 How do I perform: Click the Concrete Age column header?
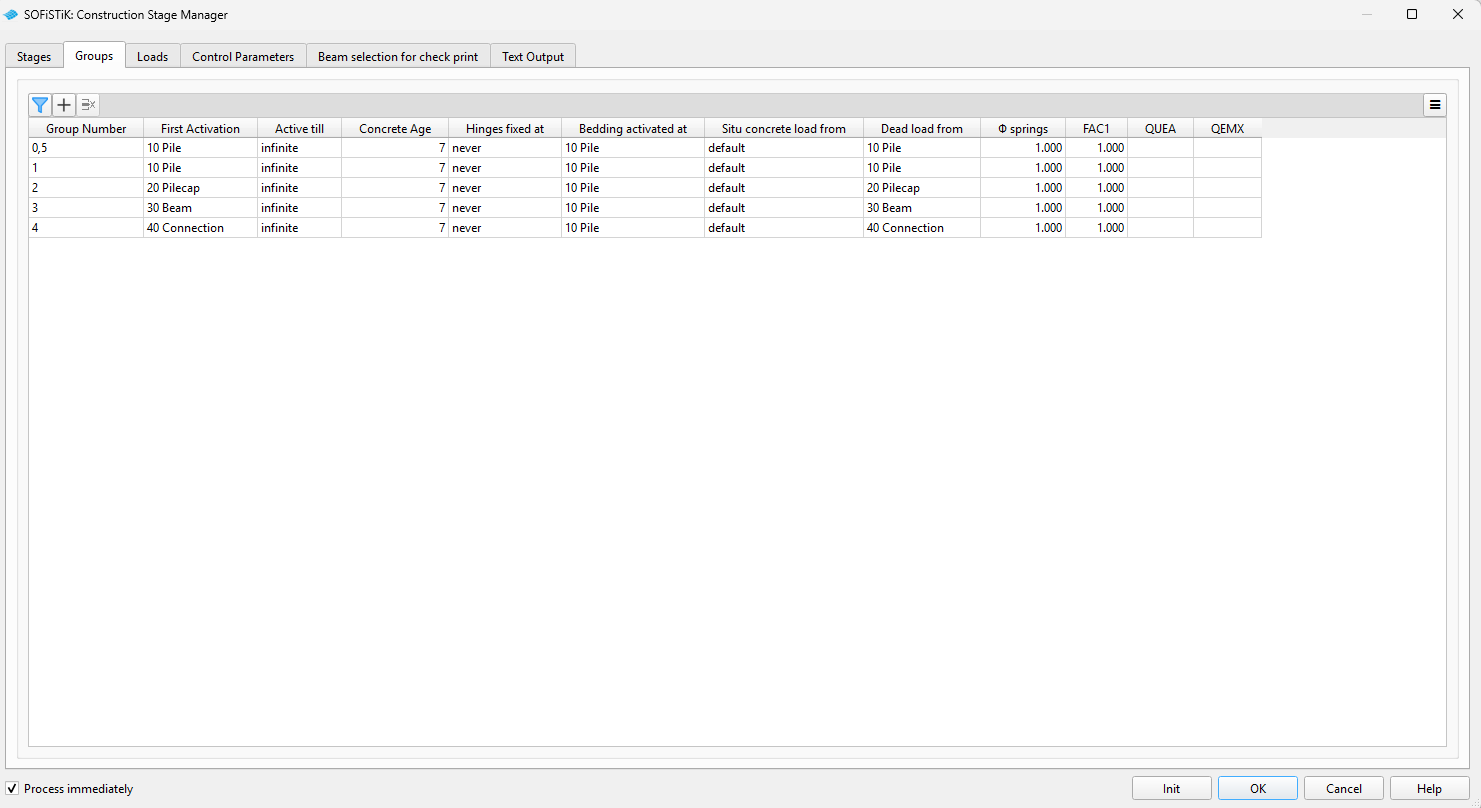point(395,129)
